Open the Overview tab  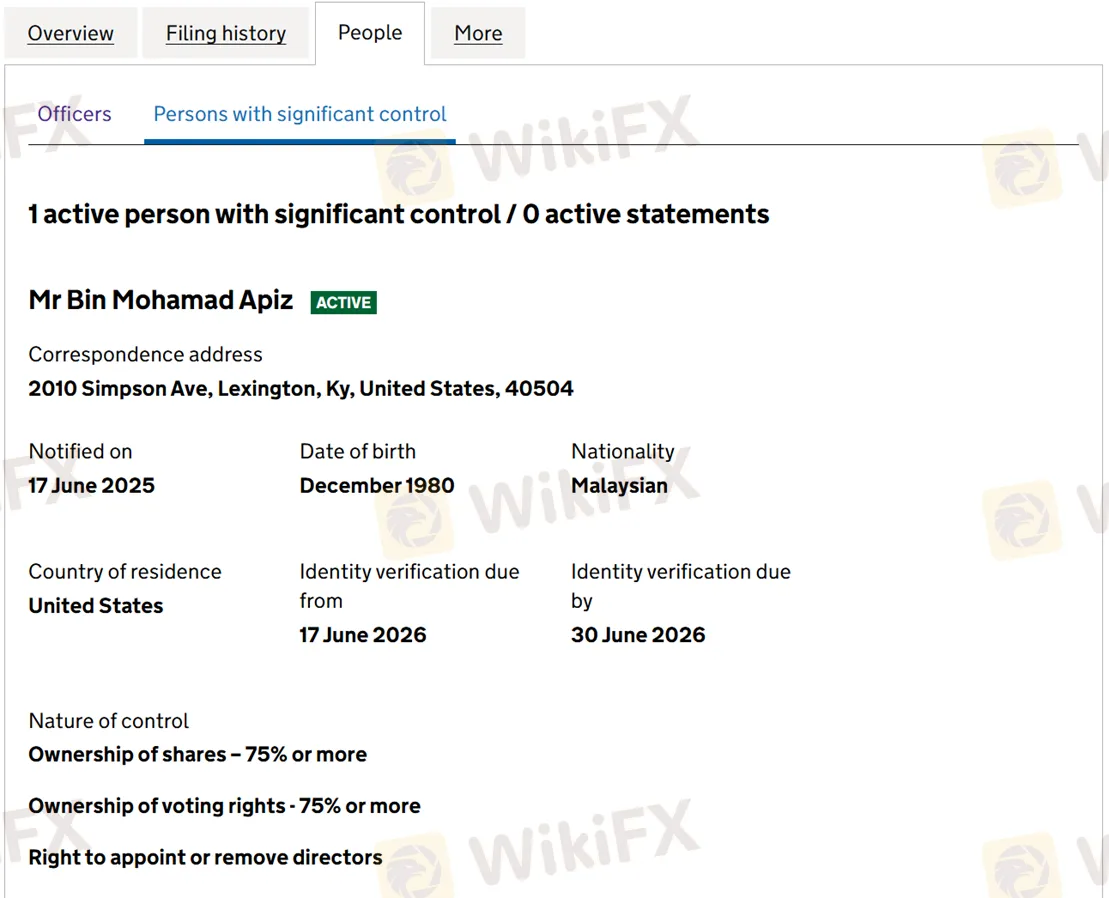71,34
